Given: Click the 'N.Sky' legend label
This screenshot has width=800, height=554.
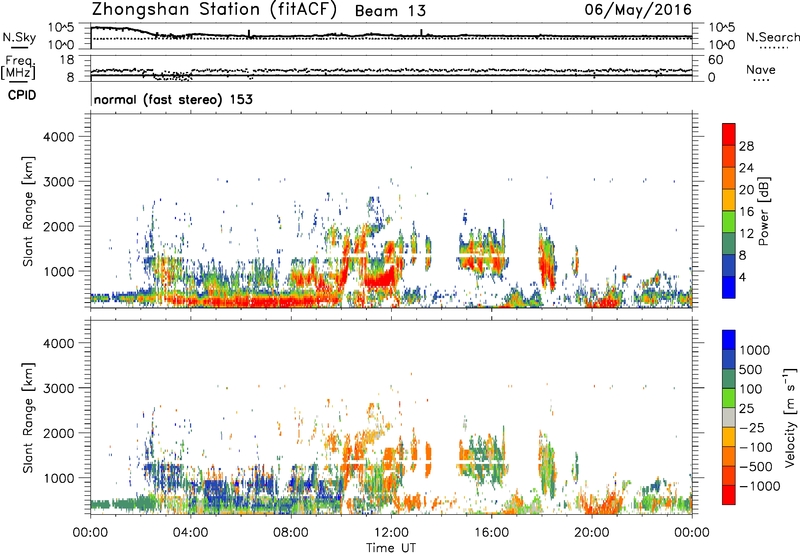Looking at the screenshot, I should pos(19,37).
